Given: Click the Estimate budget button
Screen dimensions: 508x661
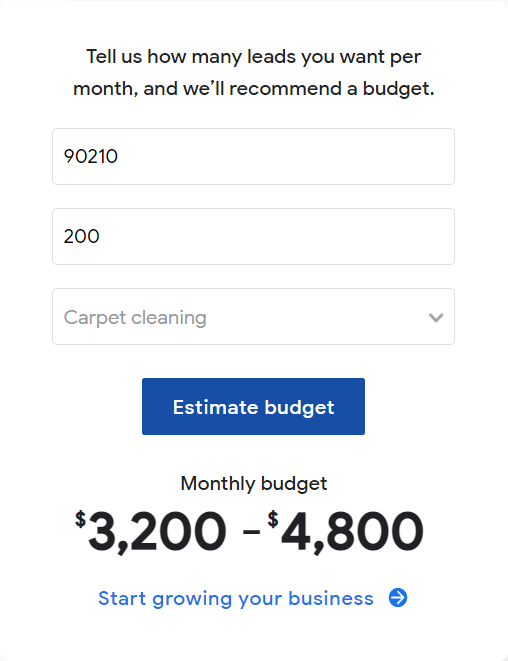Looking at the screenshot, I should pos(253,406).
